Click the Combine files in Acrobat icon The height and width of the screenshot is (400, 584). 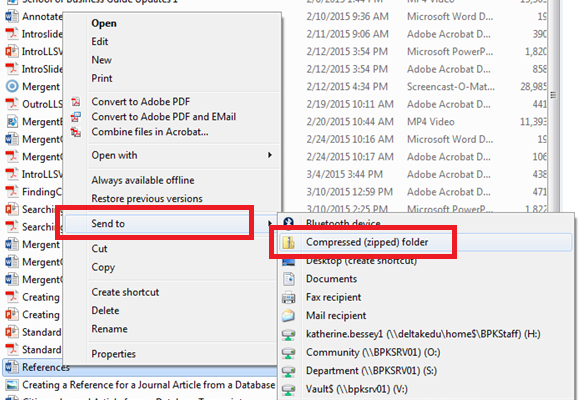[76, 132]
